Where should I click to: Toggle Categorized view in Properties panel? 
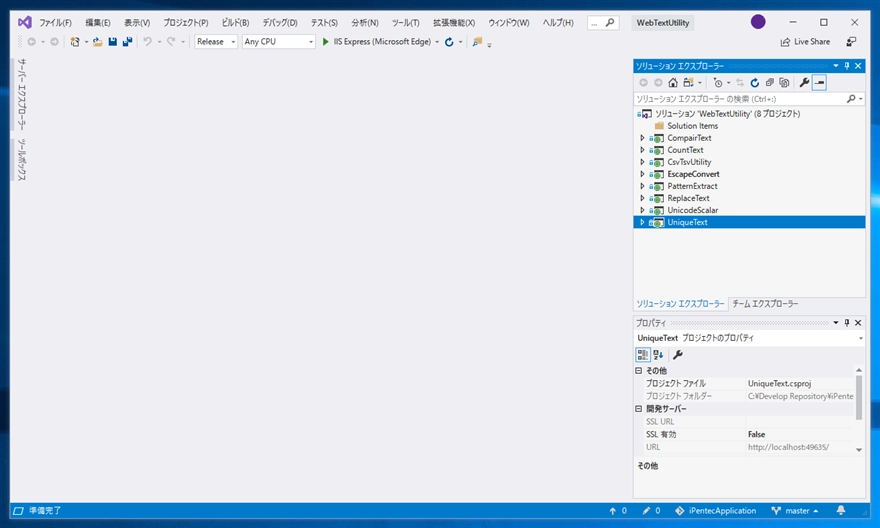[x=643, y=355]
